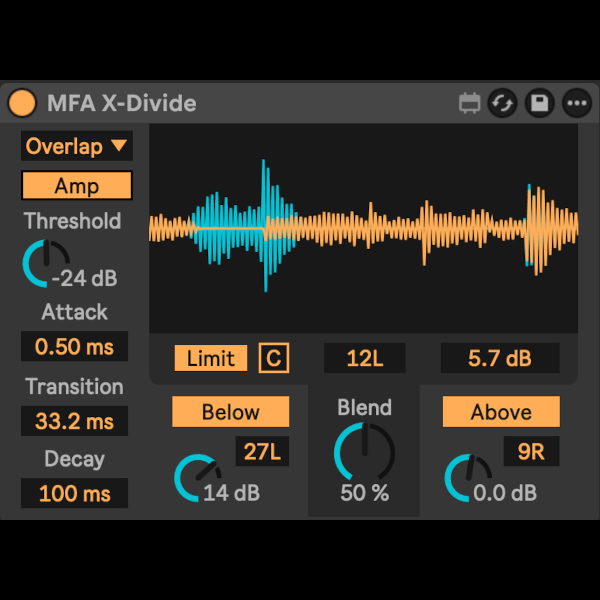Screen dimensions: 600x600
Task: Click the save preset floppy disk icon
Action: pyautogui.click(x=539, y=103)
